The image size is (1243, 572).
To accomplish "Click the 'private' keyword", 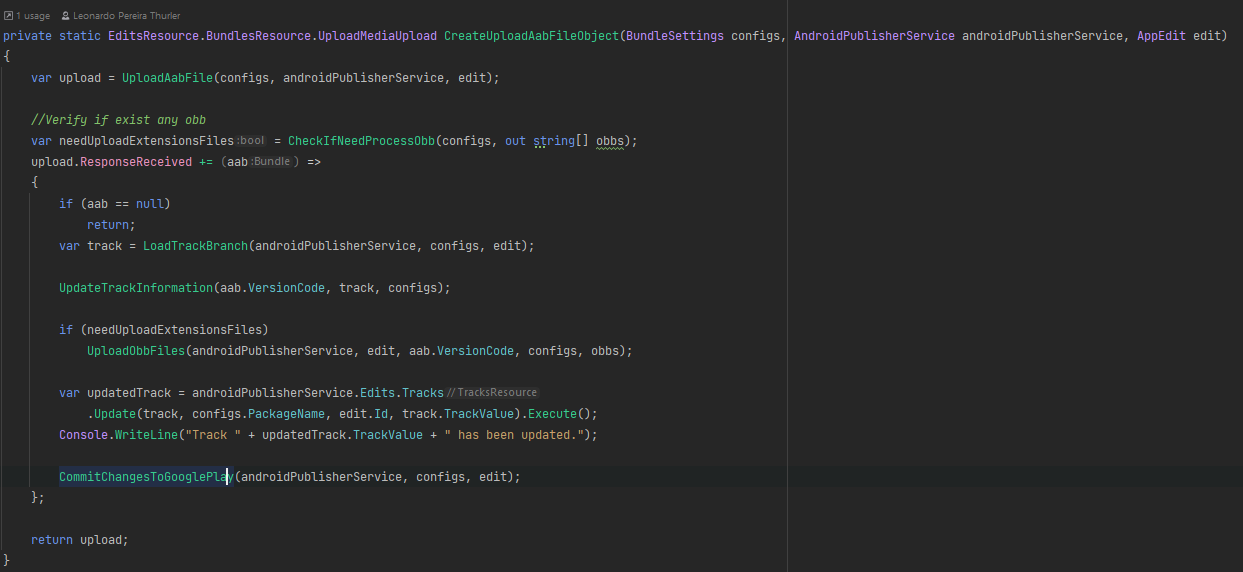I will pos(27,36).
